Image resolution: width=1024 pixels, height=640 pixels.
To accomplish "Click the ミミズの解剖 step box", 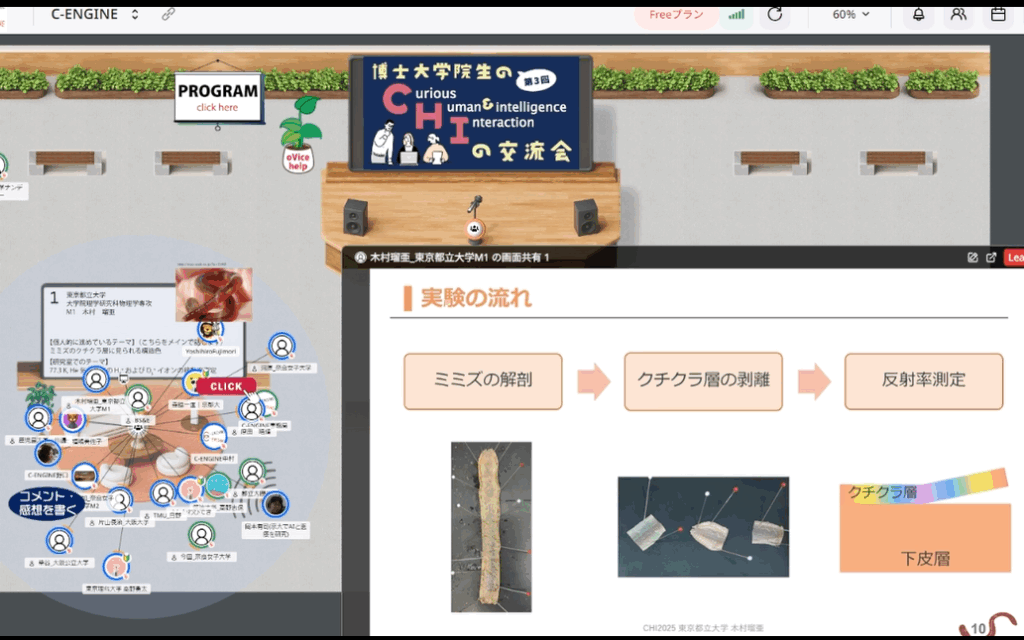I will pos(483,381).
